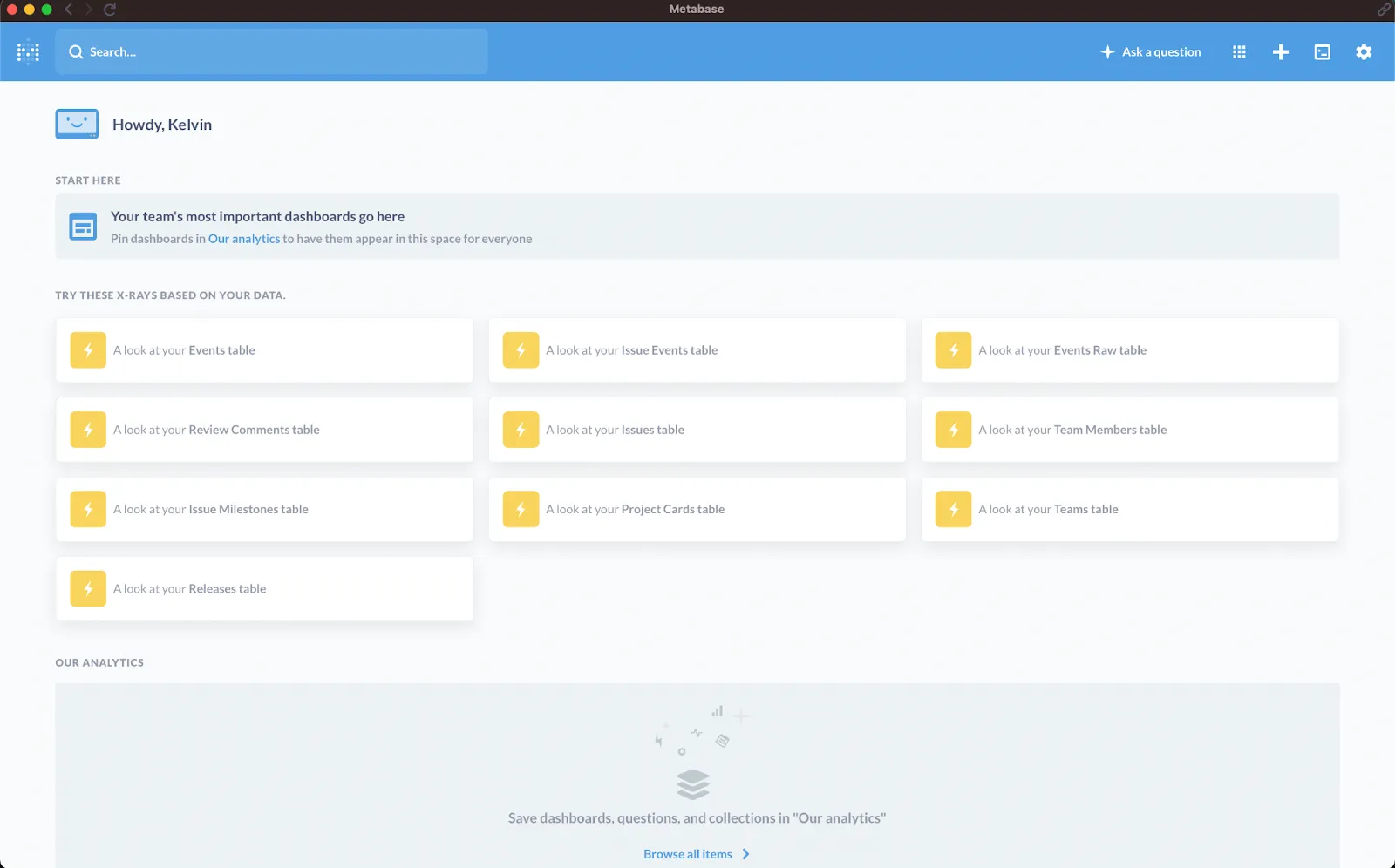Viewport: 1395px width, 868px height.
Task: Click Browse all items link
Action: (688, 854)
